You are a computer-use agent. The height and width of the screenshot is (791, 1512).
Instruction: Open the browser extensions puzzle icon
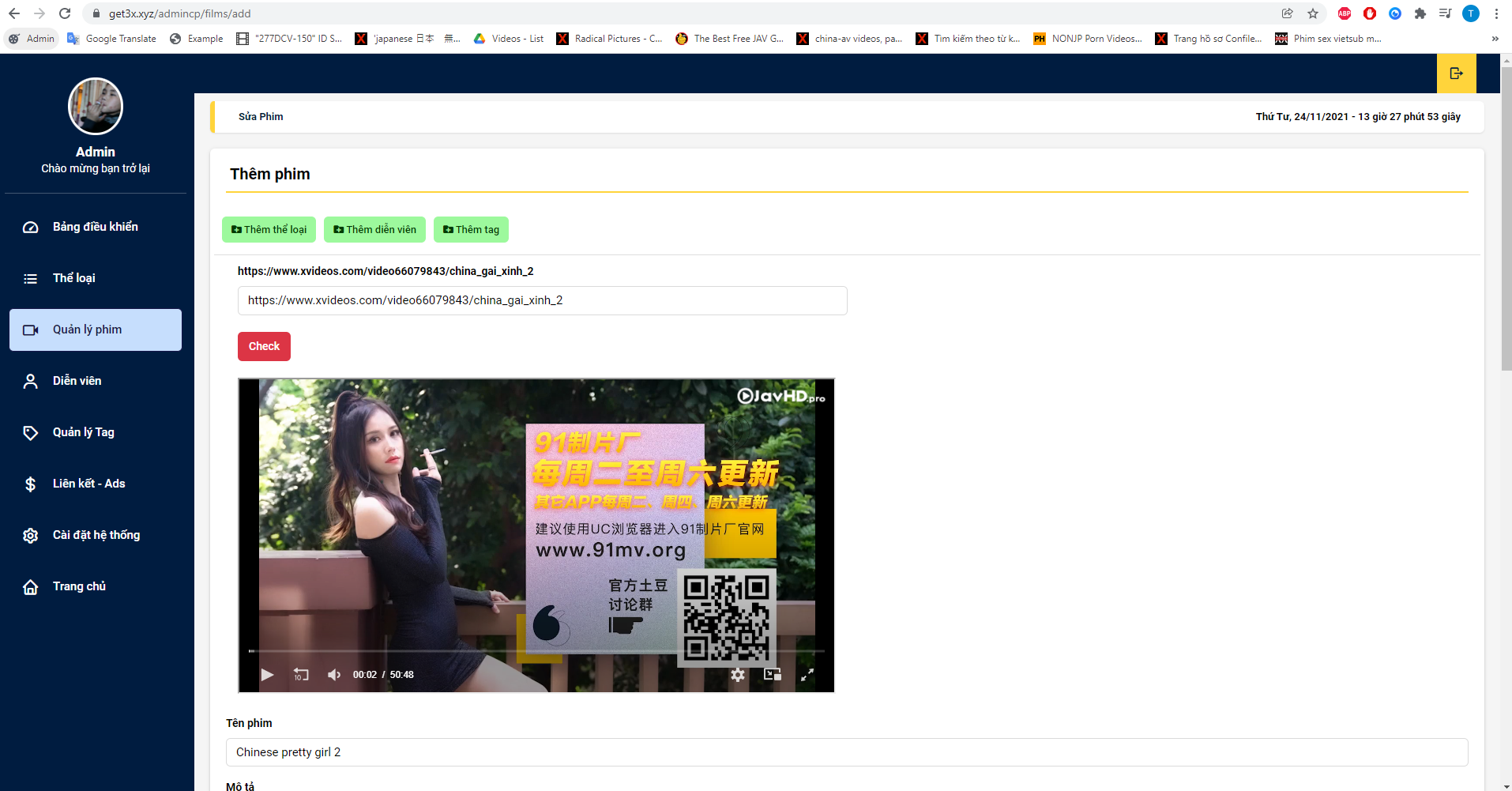pyautogui.click(x=1420, y=13)
